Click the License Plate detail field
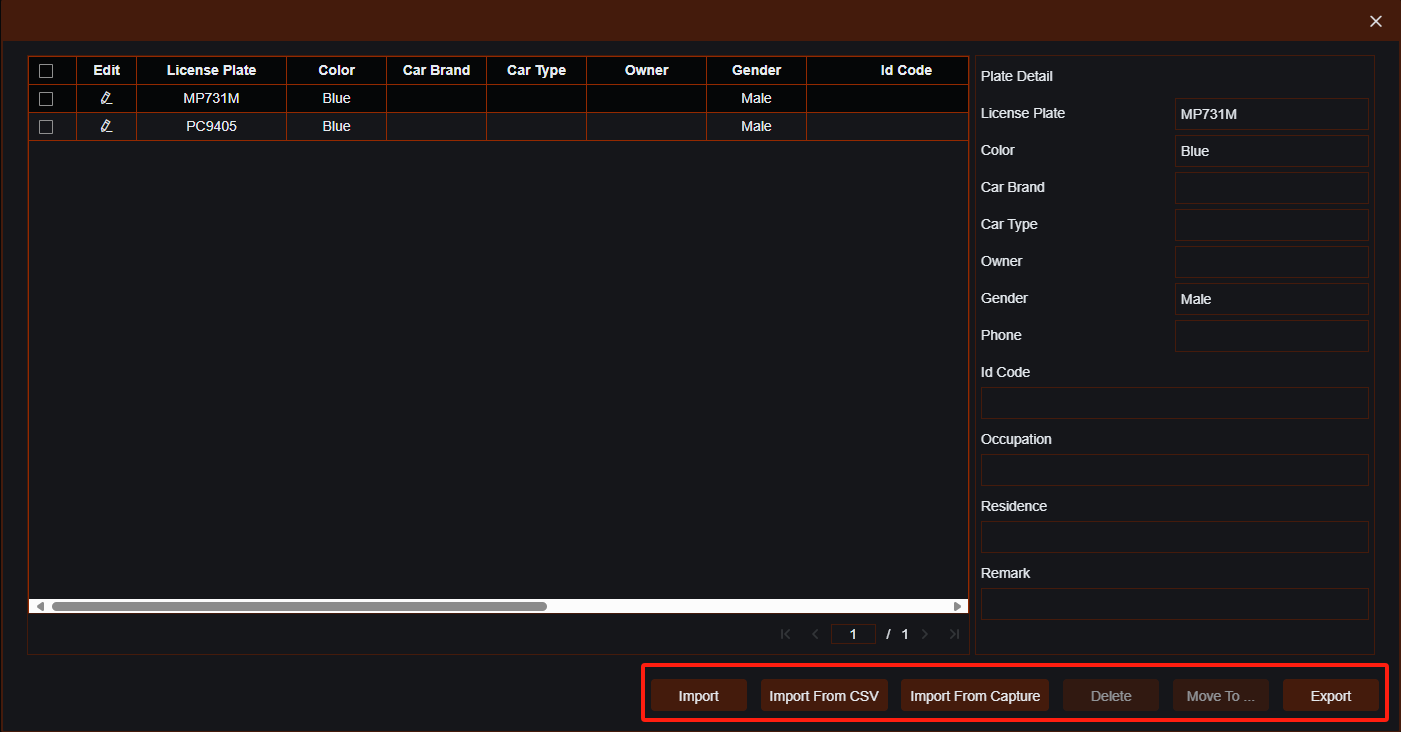Viewport: 1401px width, 732px height. (1271, 114)
